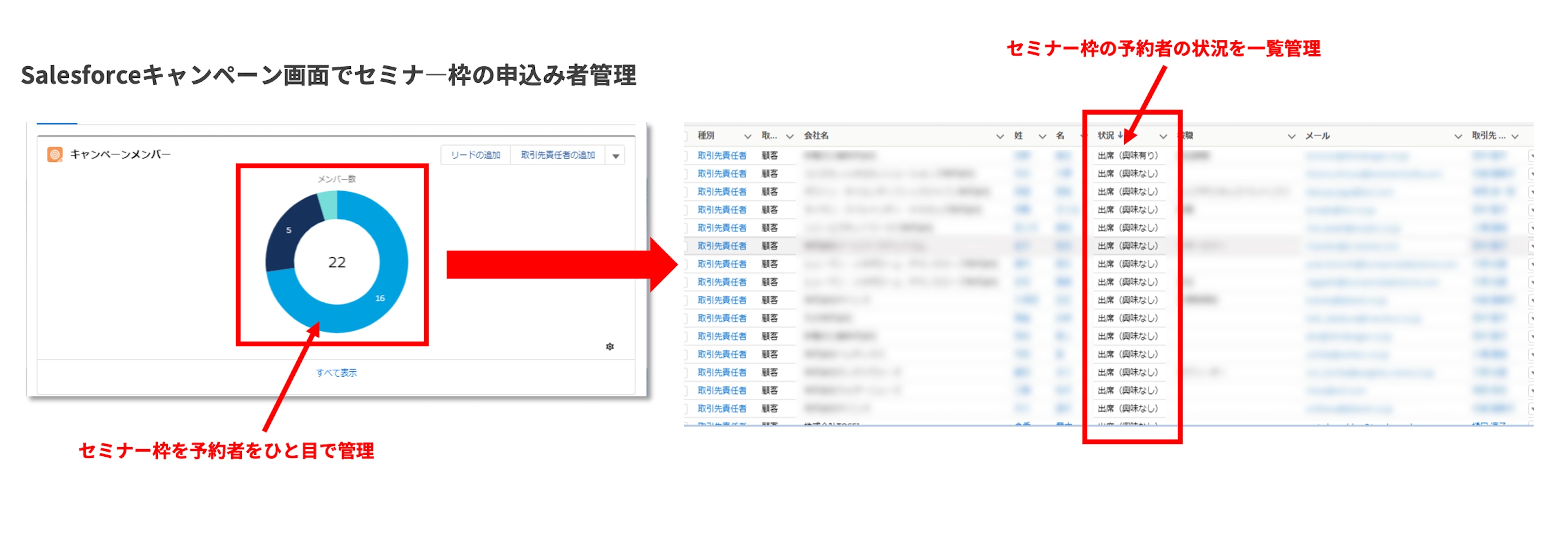Click the sort arrow beside 状況 header
This screenshot has height=534, width=1568.
click(x=1120, y=135)
